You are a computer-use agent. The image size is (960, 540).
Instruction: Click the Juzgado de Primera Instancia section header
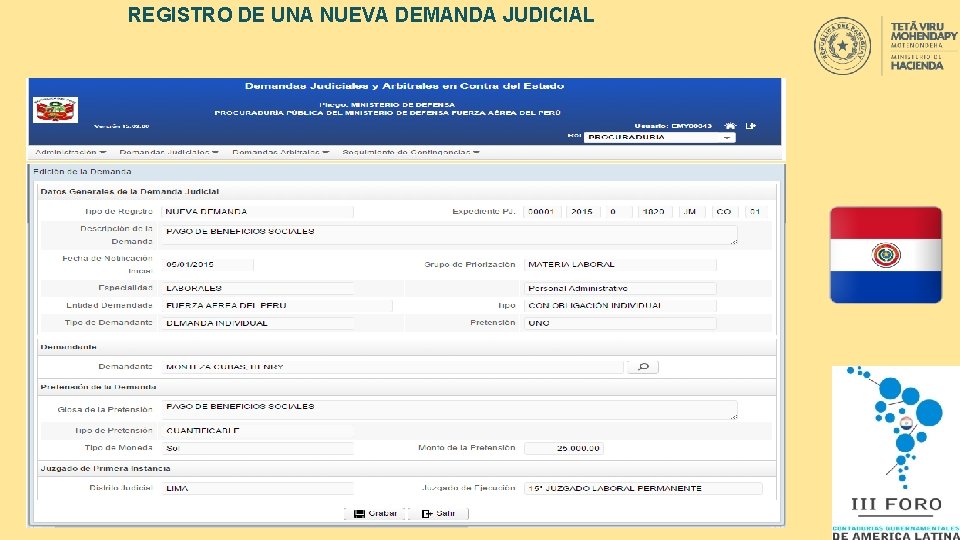pyautogui.click(x=105, y=468)
